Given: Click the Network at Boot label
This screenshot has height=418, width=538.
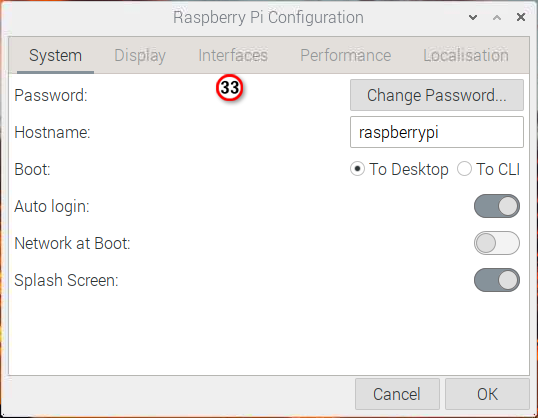Looking at the screenshot, I should (x=72, y=243).
